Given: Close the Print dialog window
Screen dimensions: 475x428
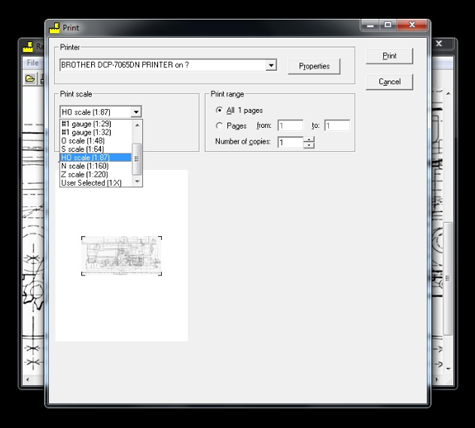Looking at the screenshot, I should [x=412, y=25].
